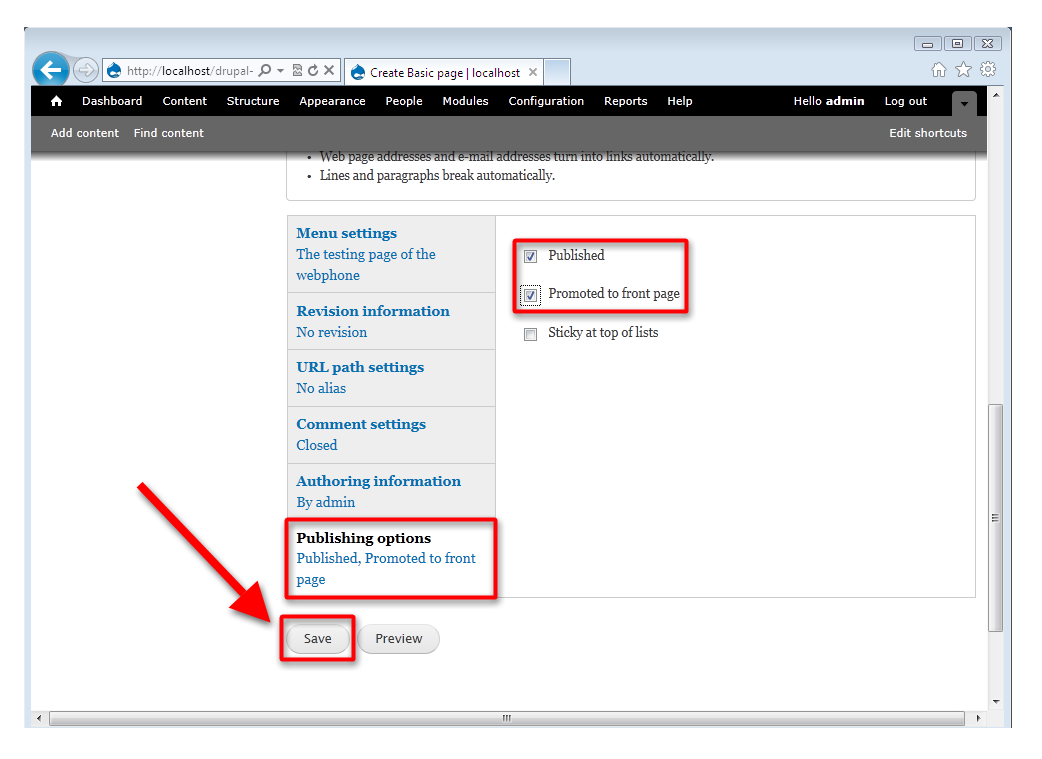Viewport: 1042px width, 759px height.
Task: Open the Menu settings vertical tab
Action: click(x=346, y=233)
